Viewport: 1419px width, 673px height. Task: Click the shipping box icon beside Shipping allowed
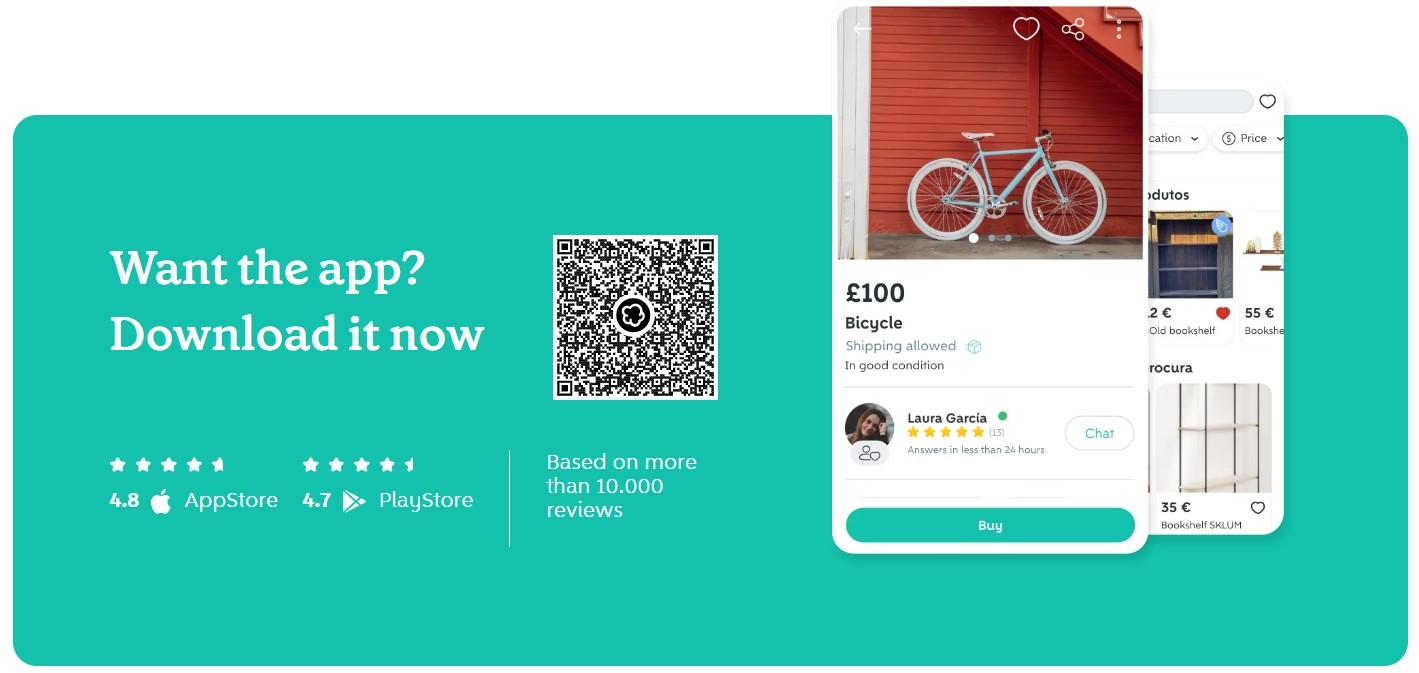pos(974,346)
